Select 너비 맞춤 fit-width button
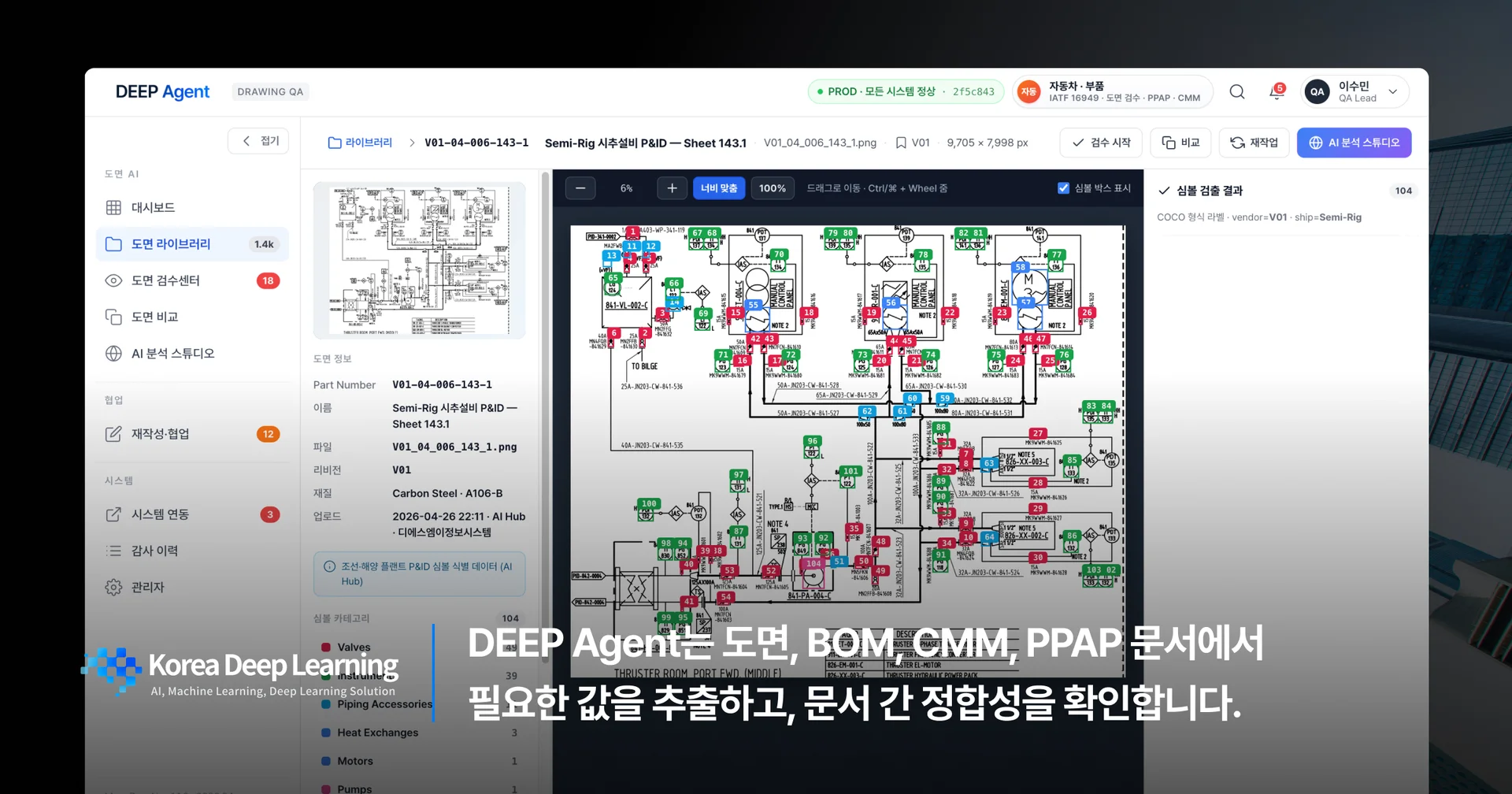The height and width of the screenshot is (794, 1512). 719,188
